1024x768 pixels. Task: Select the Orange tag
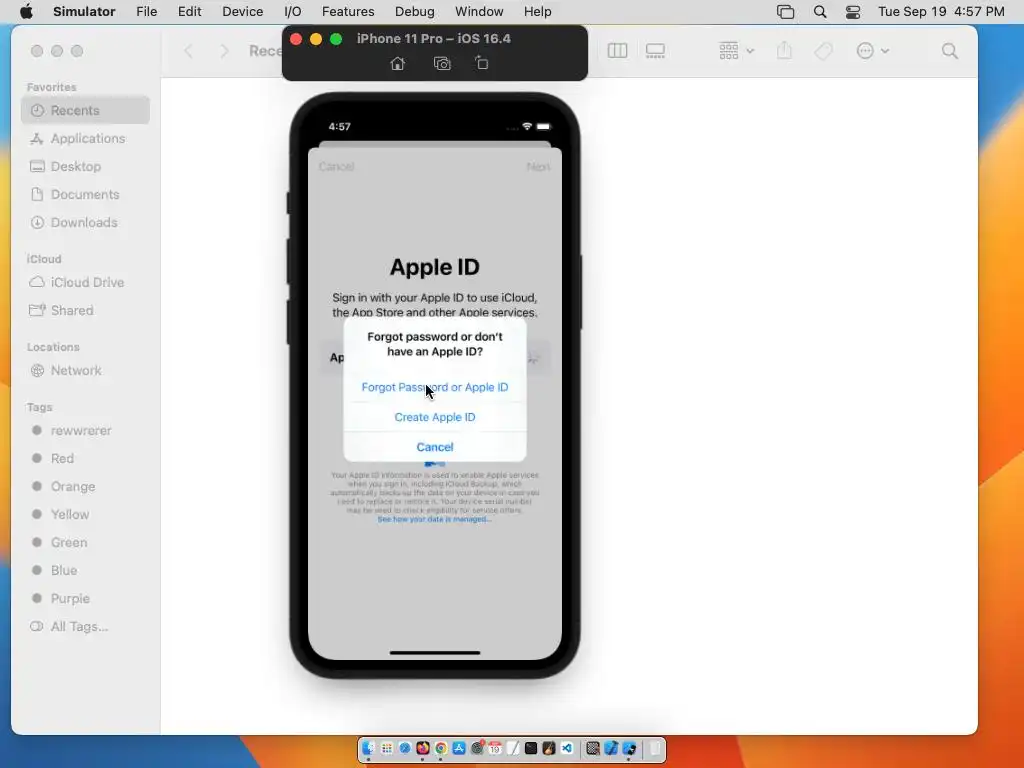click(x=86, y=487)
